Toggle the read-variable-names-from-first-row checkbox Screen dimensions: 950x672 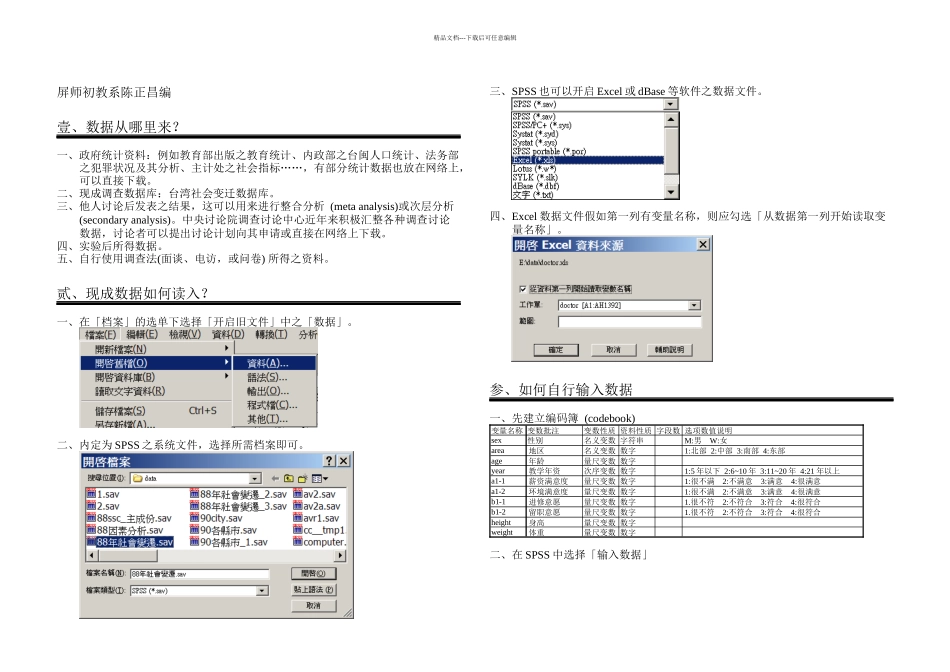pos(523,289)
